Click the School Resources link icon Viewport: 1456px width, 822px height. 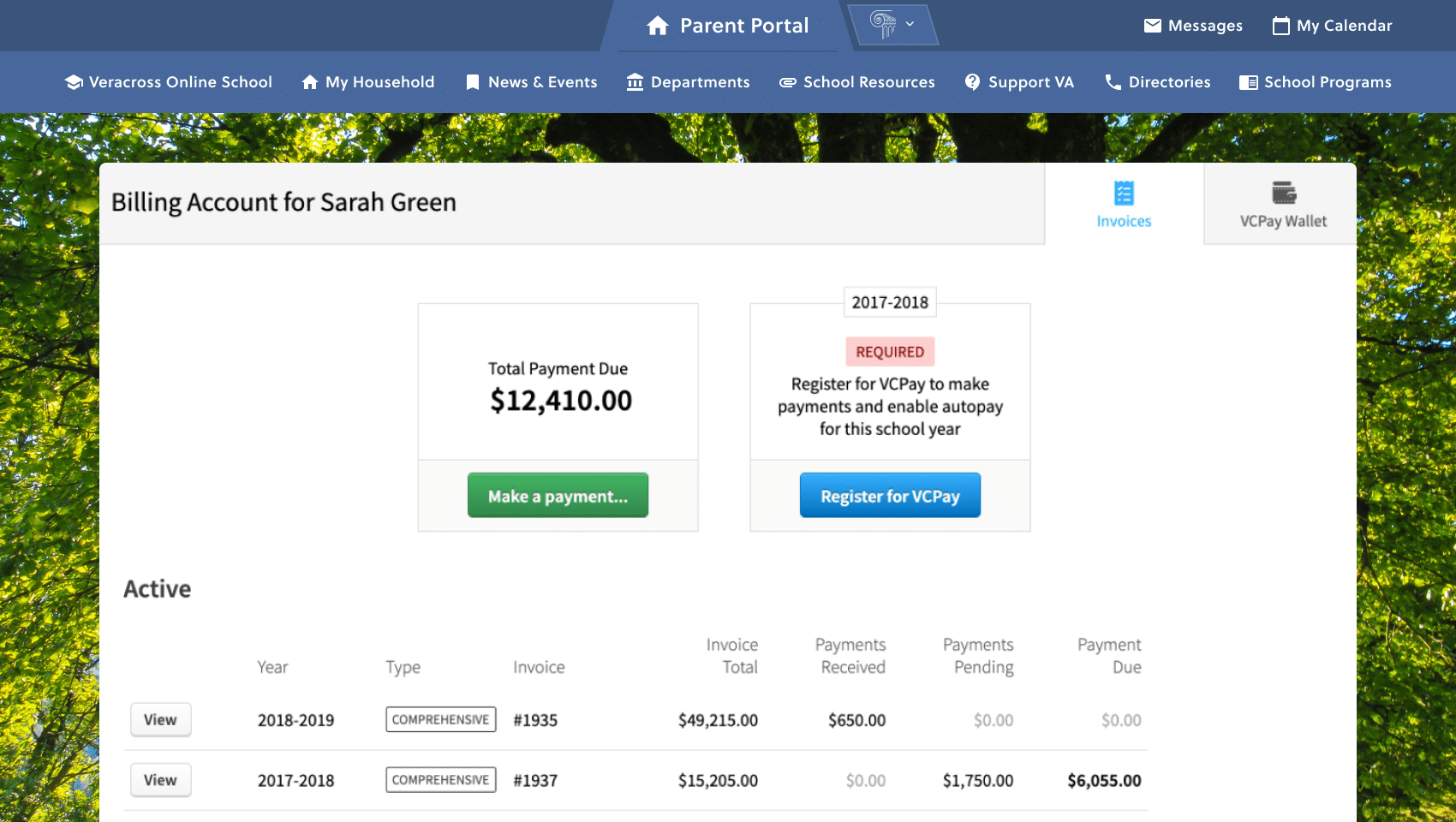click(x=788, y=82)
